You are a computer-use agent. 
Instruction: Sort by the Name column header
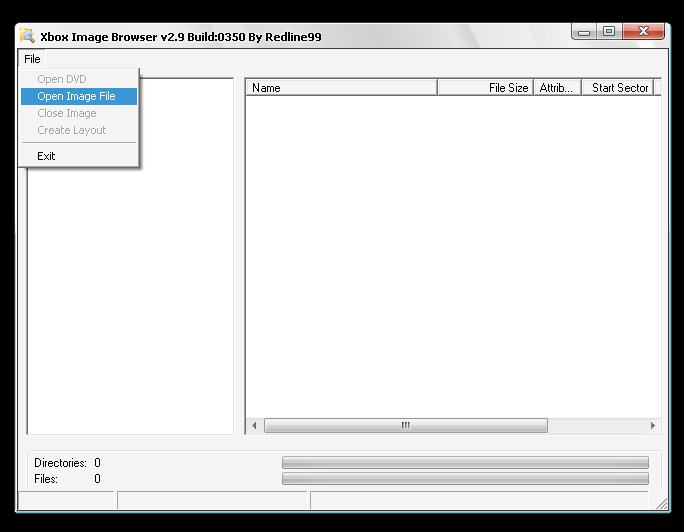[x=340, y=88]
